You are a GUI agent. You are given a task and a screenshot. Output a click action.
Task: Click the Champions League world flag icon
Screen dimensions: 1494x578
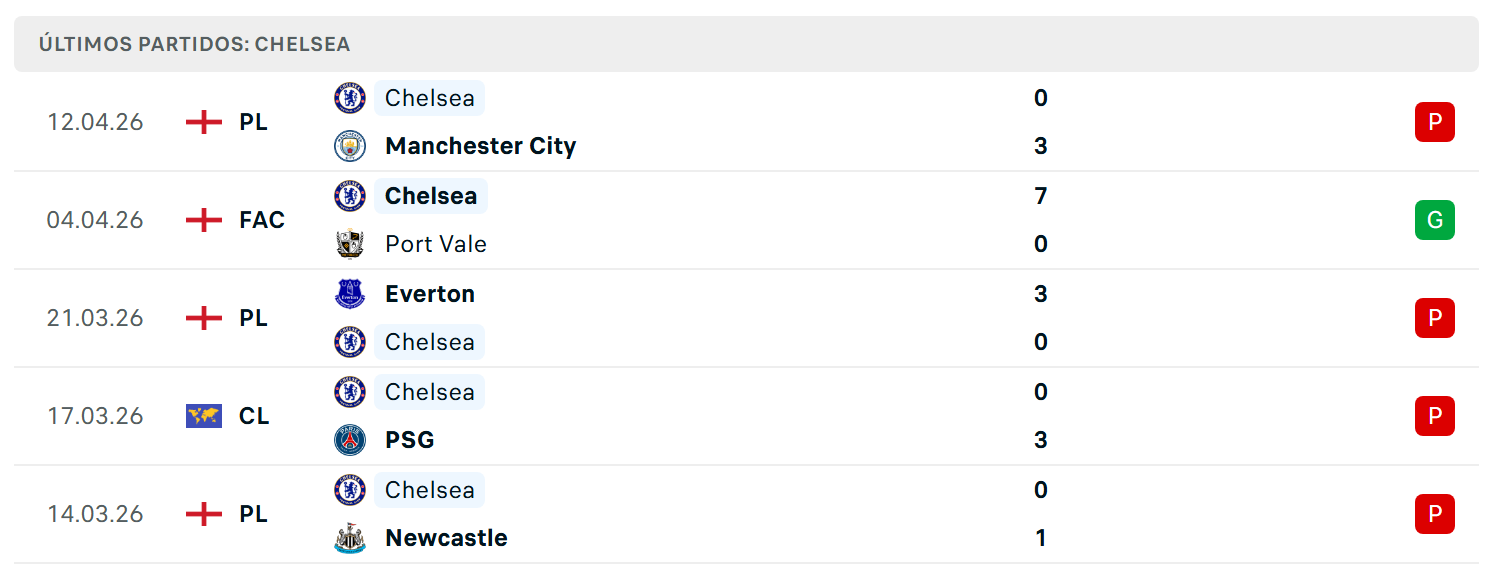pyautogui.click(x=204, y=416)
